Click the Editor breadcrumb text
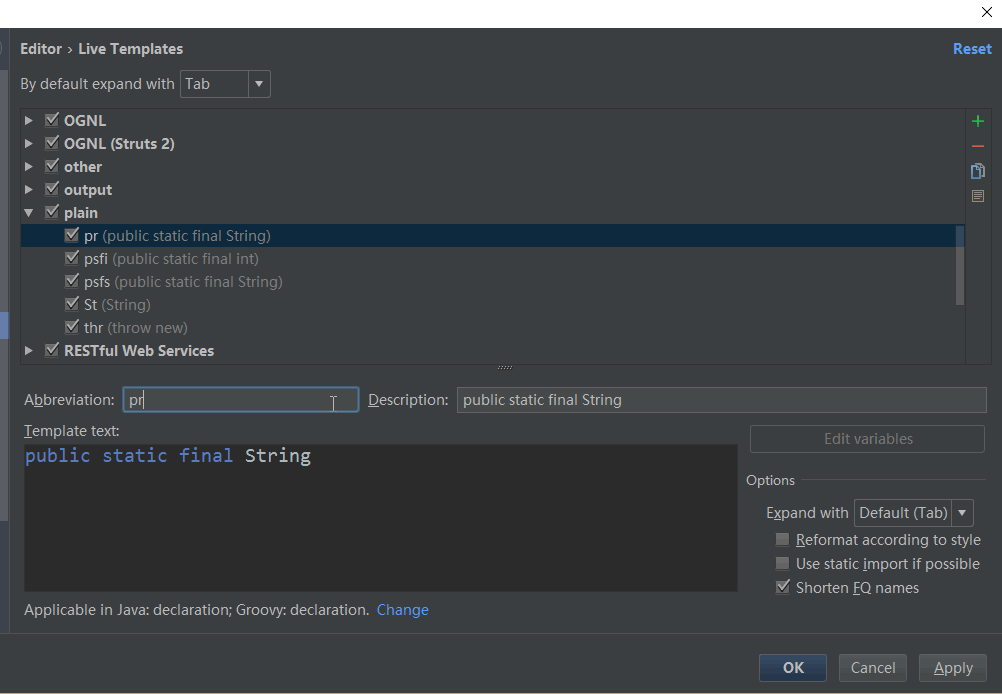Screen dimensions: 1002x694 (x=41, y=49)
